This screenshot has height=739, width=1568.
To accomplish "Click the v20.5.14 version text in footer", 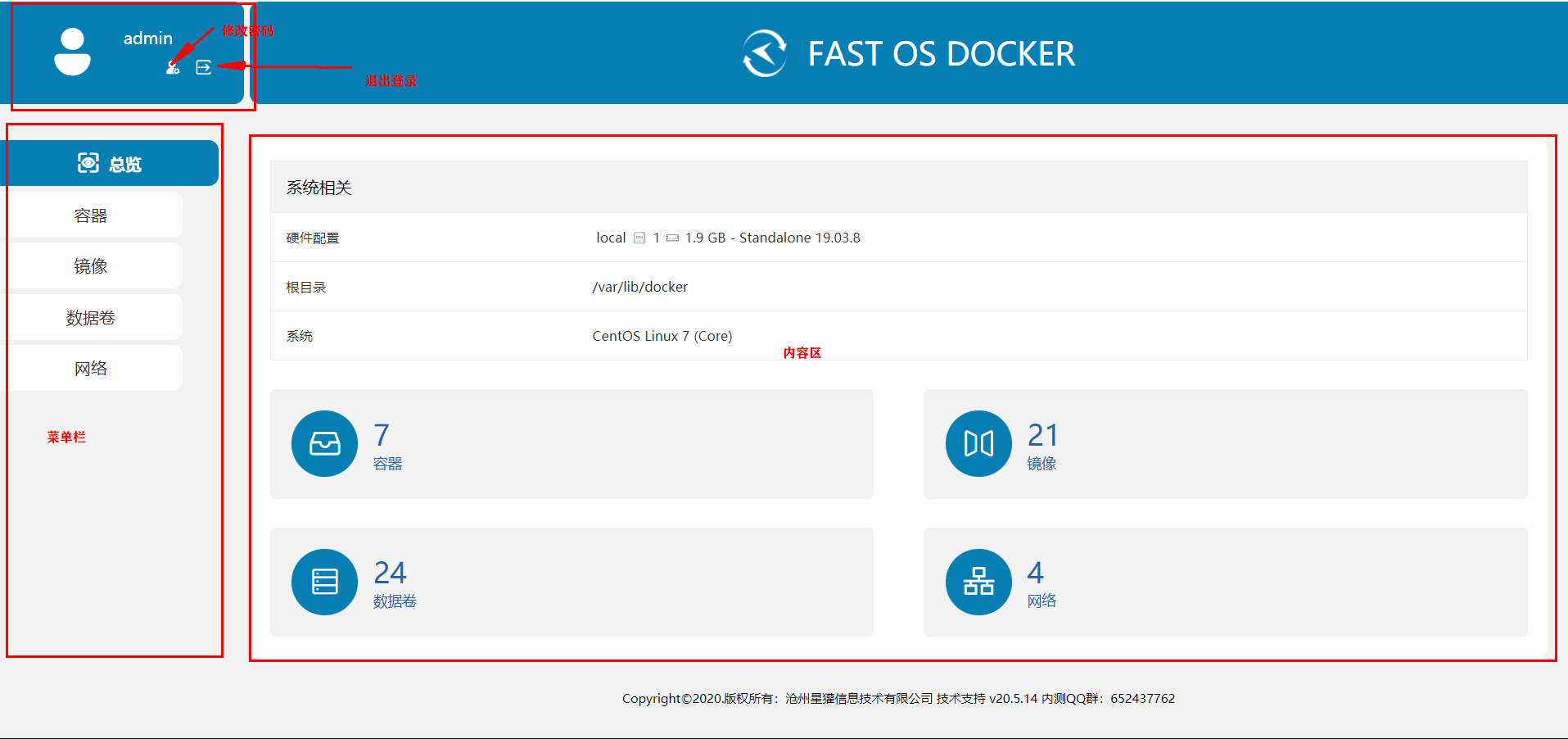I will (1014, 699).
